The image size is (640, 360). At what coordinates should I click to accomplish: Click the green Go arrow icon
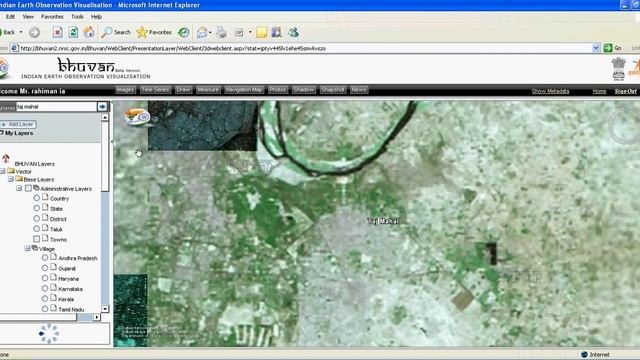[608, 48]
